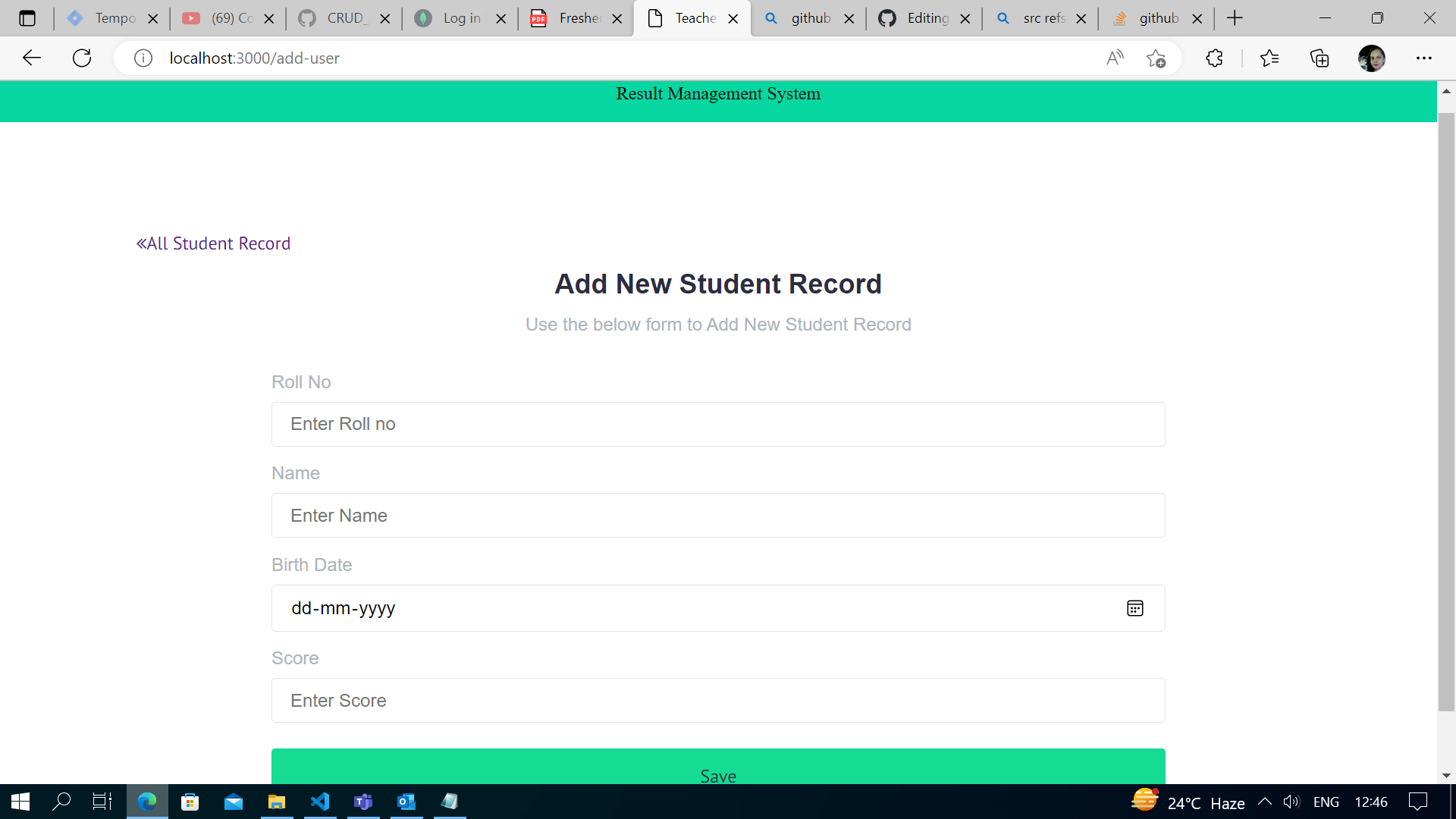Launch Visual Studio Code from the taskbar

pos(320,802)
